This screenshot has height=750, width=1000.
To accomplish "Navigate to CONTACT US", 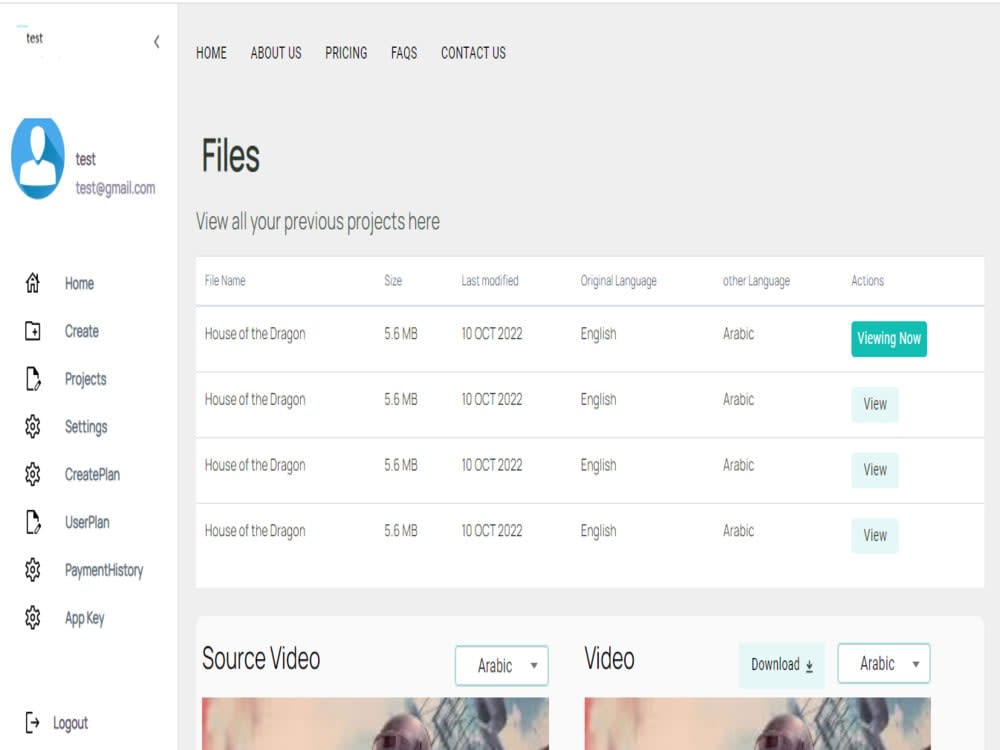I will 472,53.
